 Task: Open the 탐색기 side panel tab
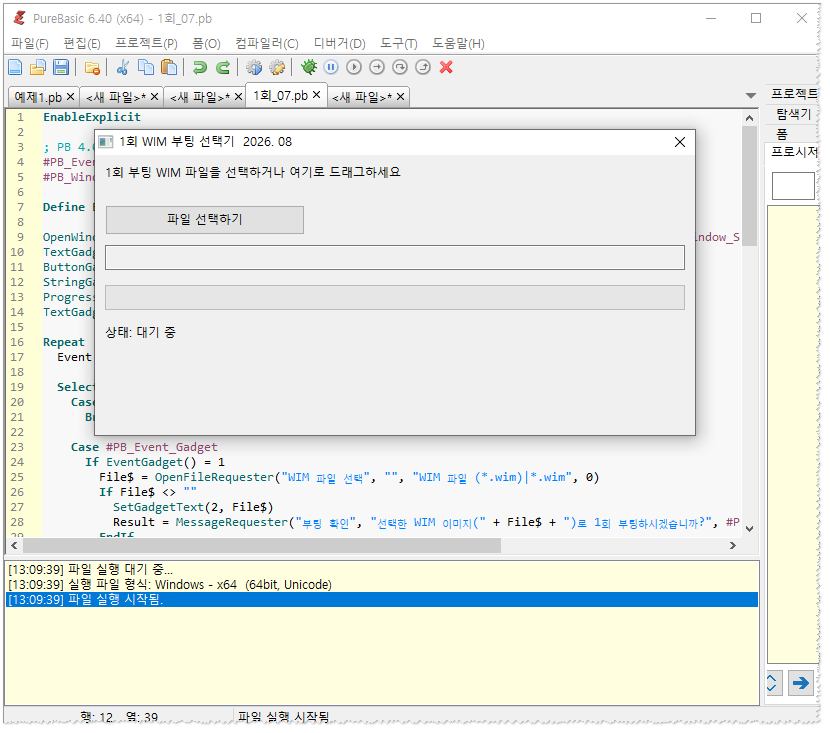click(x=794, y=114)
